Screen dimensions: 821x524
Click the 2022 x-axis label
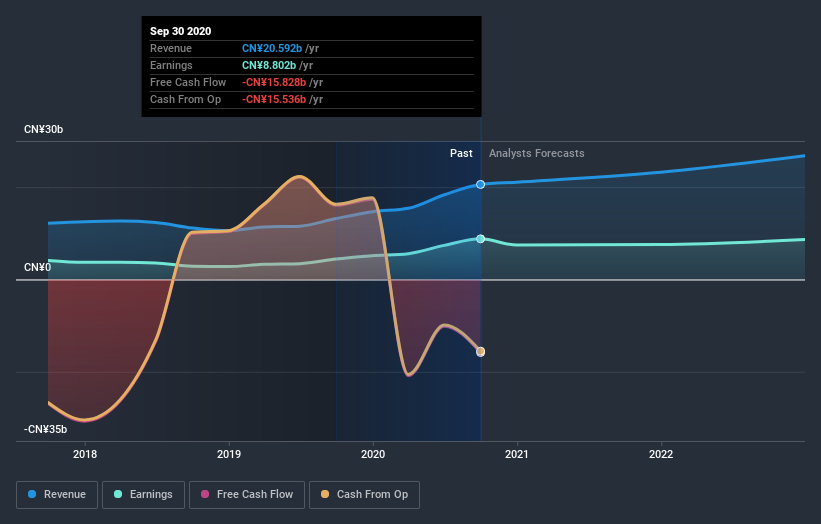point(661,454)
